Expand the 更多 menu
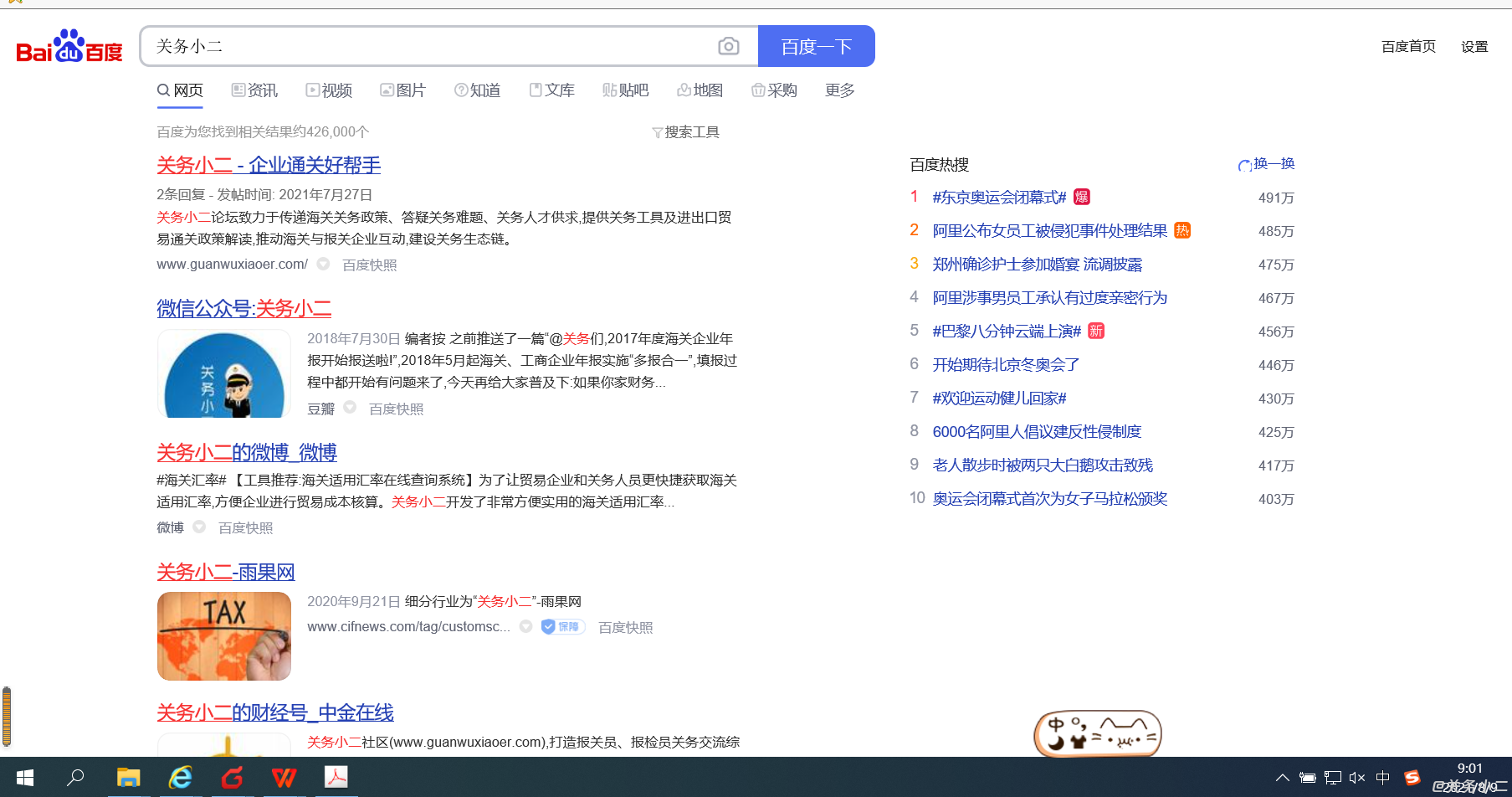This screenshot has height=797, width=1512. pos(840,90)
